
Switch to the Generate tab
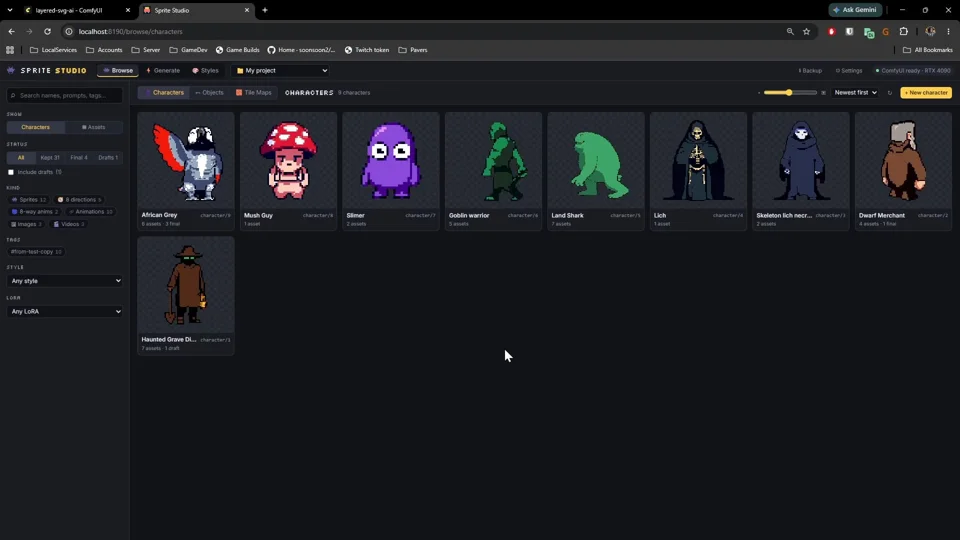163,70
